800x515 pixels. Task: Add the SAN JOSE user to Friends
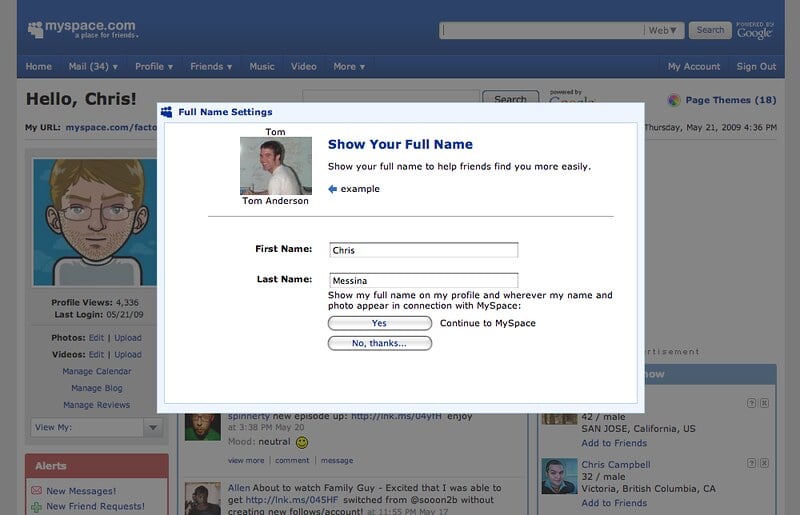(x=614, y=444)
